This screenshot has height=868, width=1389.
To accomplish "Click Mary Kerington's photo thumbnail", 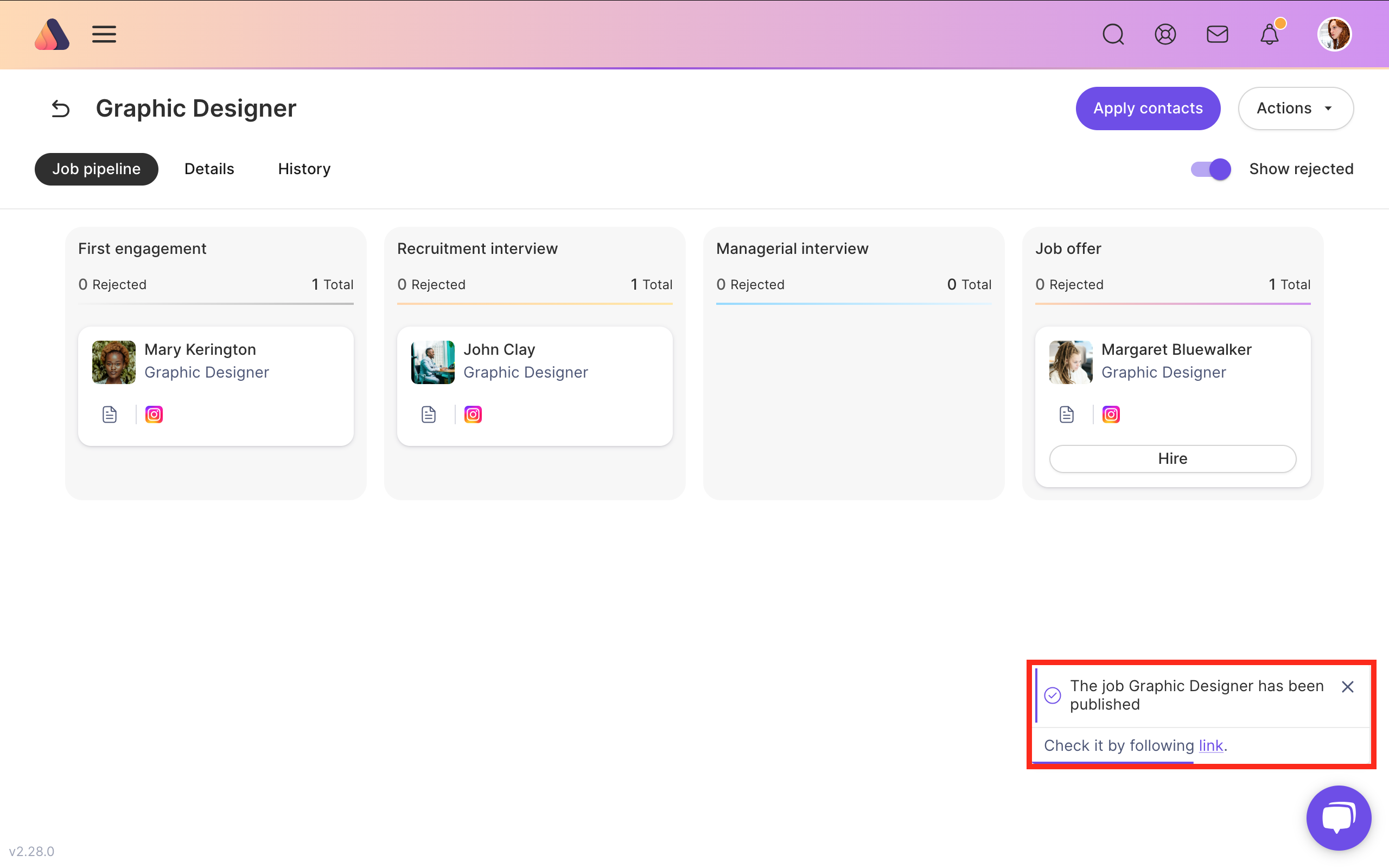I will (113, 362).
